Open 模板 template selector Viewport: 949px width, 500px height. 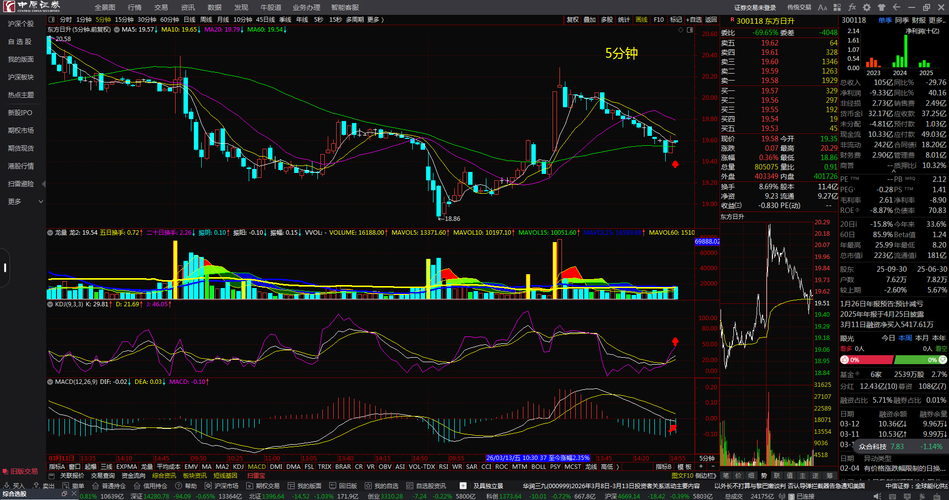[x=685, y=467]
